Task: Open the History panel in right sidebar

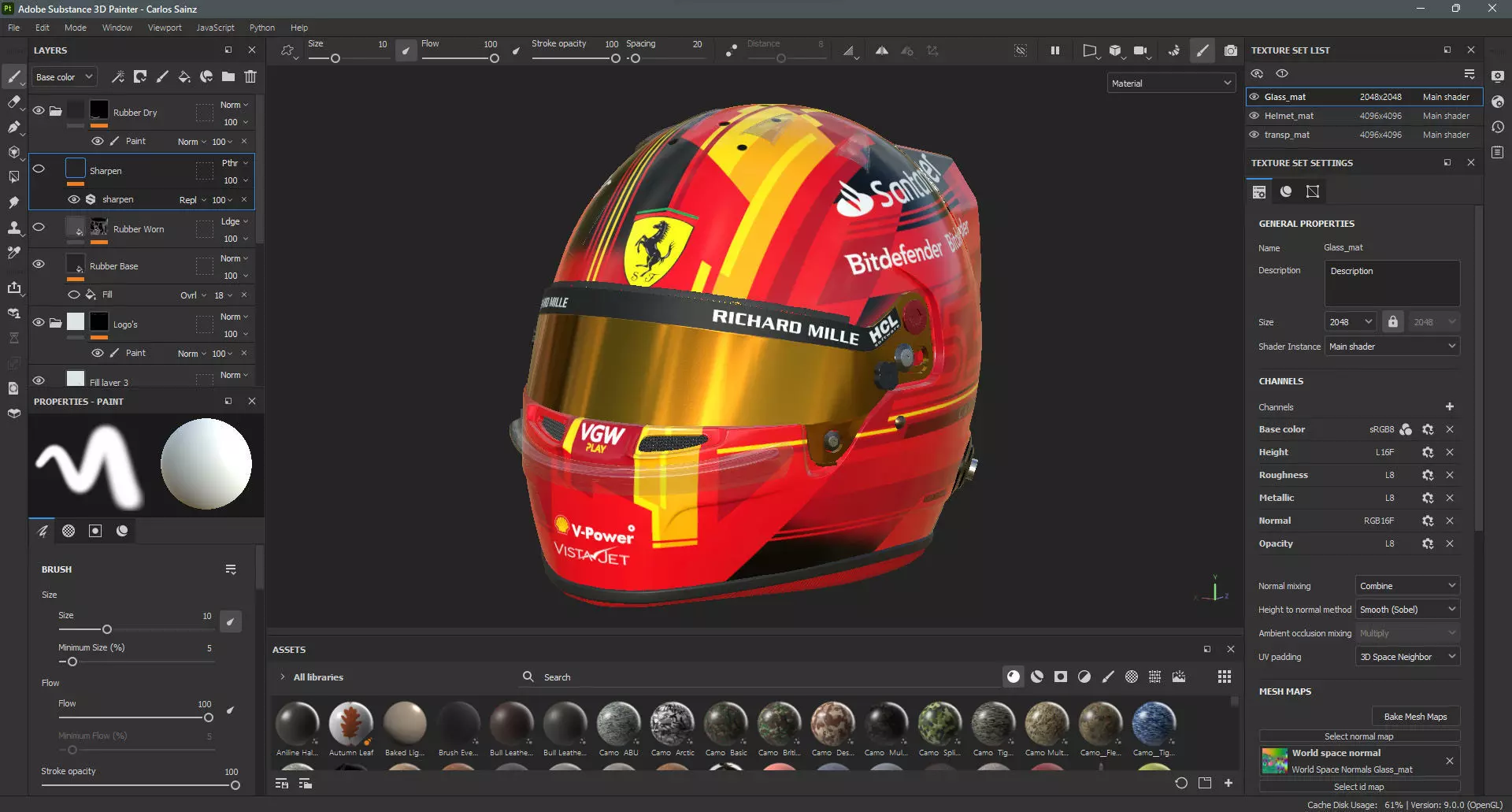Action: tap(1498, 127)
